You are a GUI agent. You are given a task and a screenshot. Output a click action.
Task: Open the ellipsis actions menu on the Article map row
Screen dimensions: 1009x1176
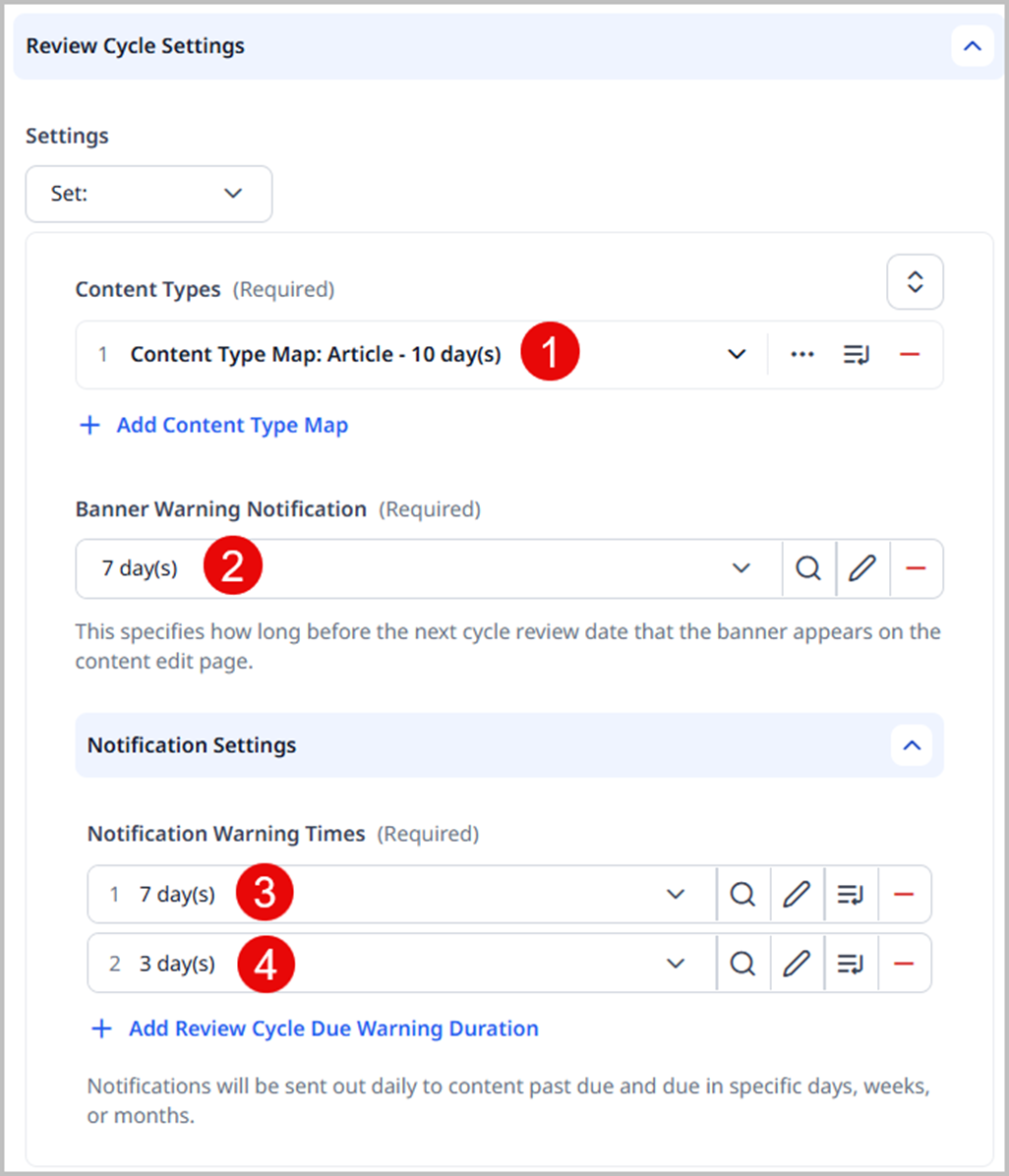pos(802,354)
